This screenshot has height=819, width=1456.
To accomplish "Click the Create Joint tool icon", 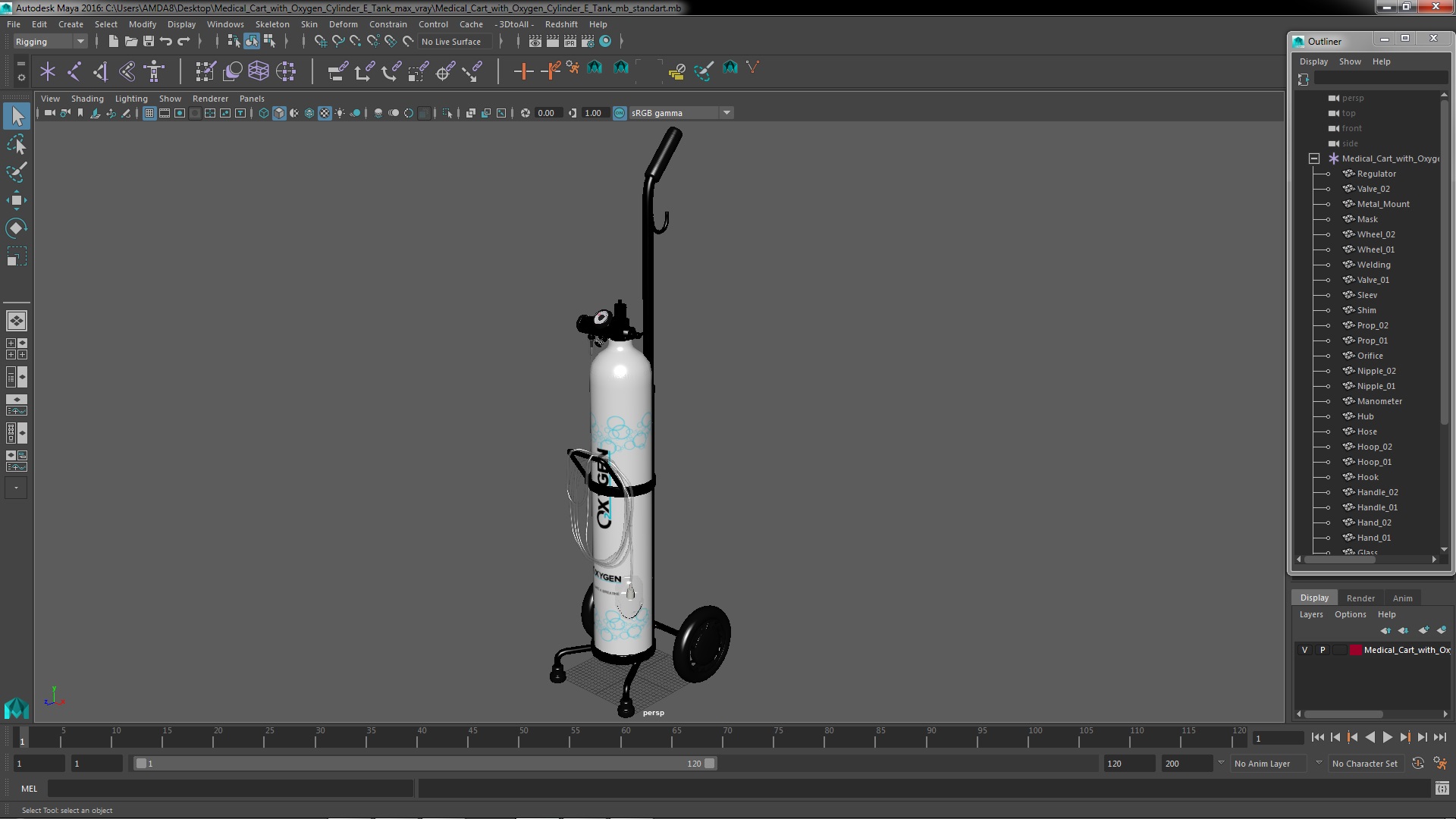I will click(74, 71).
